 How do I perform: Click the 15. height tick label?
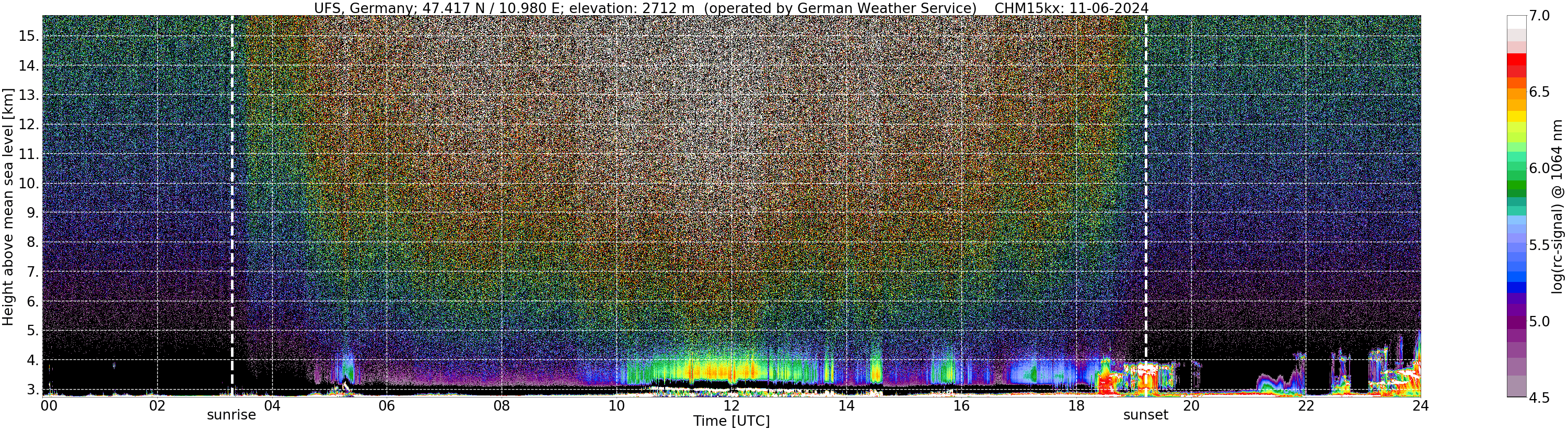point(28,37)
